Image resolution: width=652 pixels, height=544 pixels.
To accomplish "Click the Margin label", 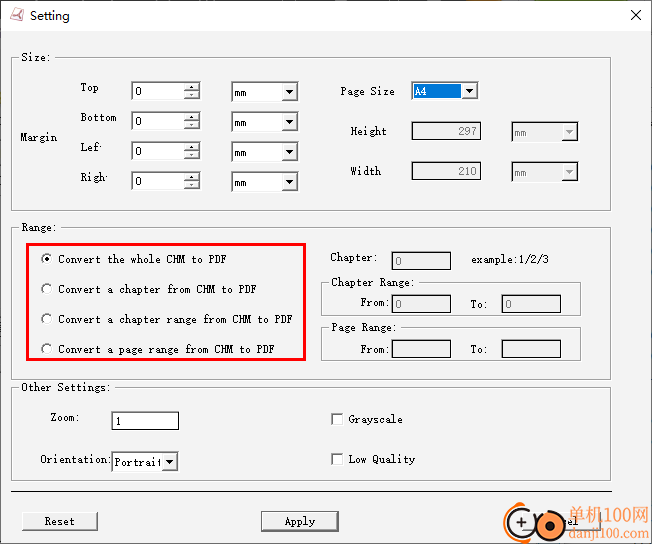I will [39, 137].
